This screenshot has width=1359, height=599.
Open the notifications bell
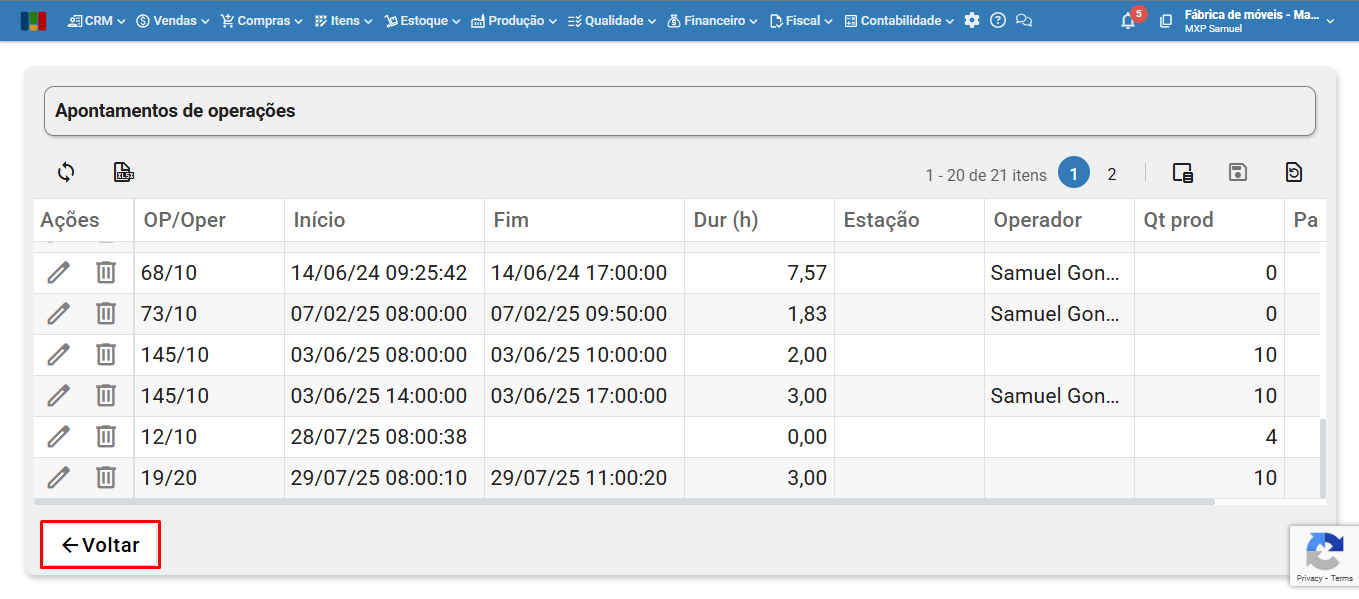1128,20
